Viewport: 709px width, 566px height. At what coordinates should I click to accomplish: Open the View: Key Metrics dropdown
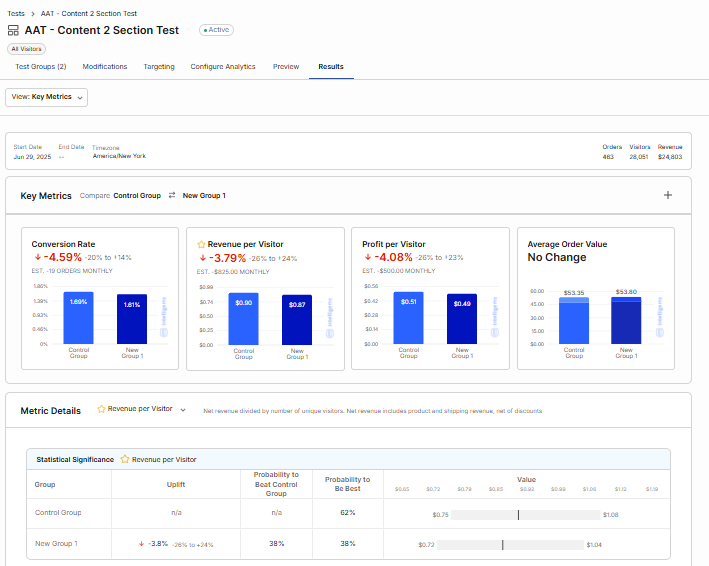tap(47, 97)
